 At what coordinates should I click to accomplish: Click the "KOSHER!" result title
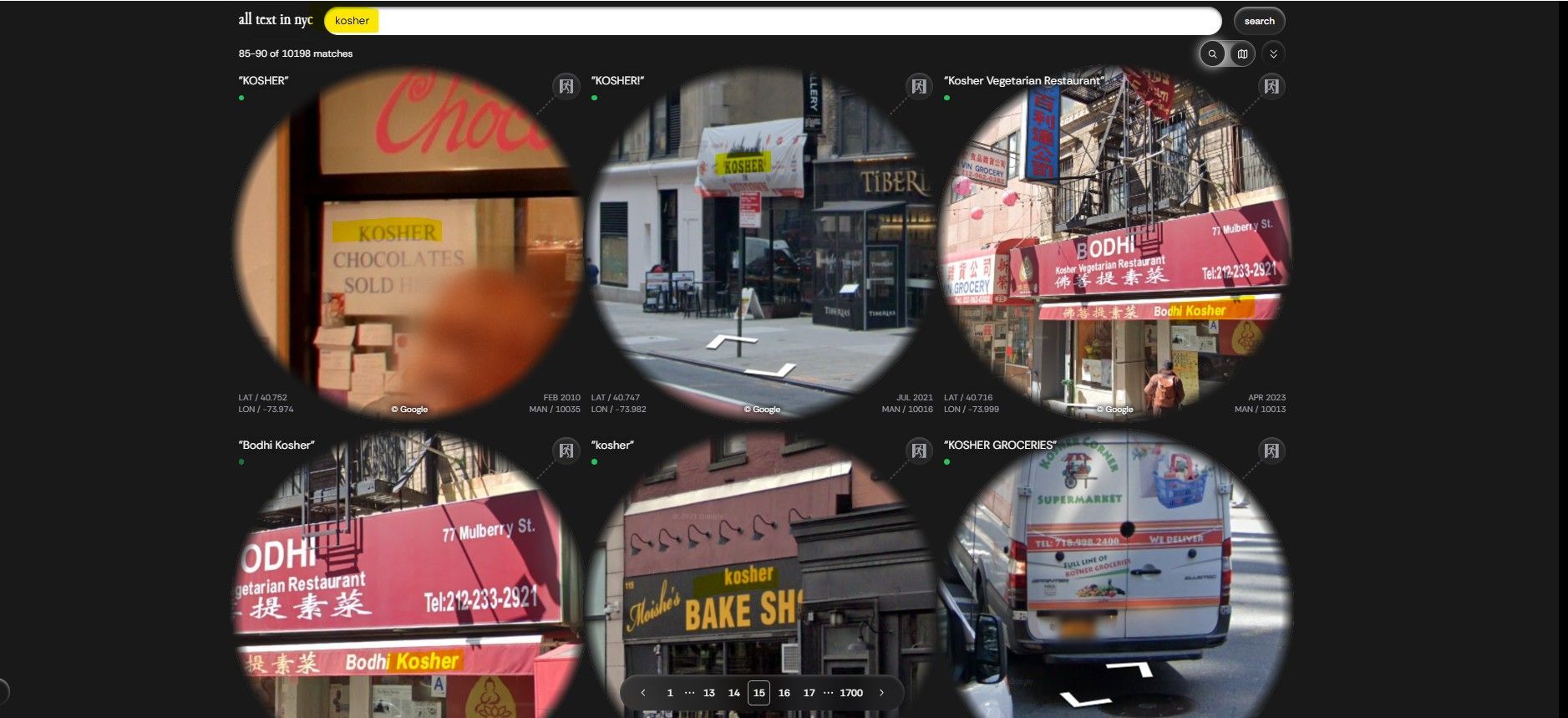[617, 81]
